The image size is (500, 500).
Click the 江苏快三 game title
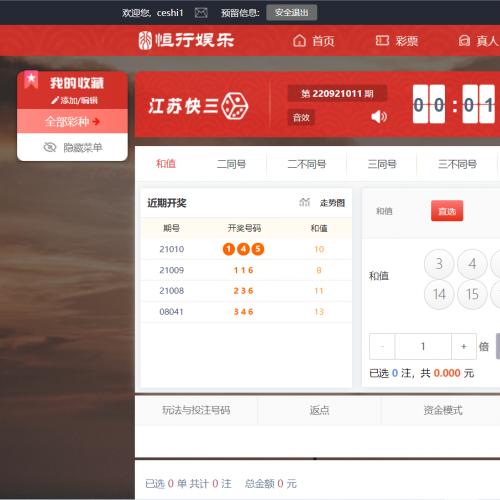pos(183,106)
